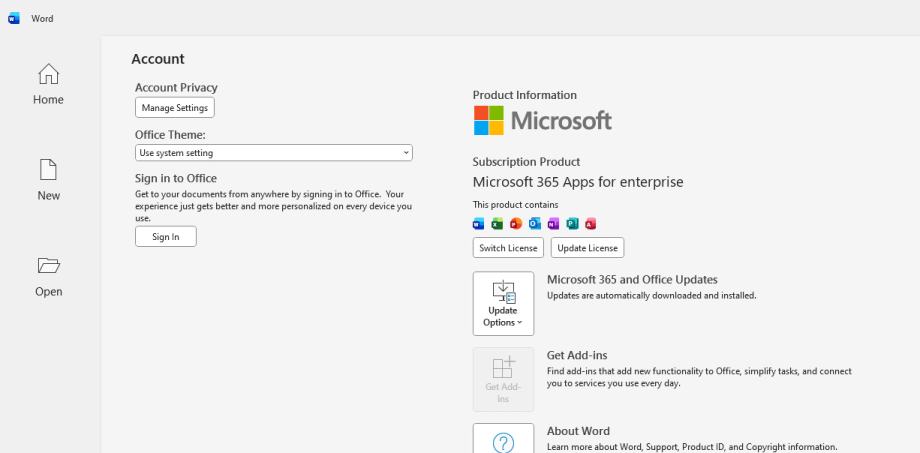
Task: Click the Open folder sidebar icon
Action: (48, 276)
